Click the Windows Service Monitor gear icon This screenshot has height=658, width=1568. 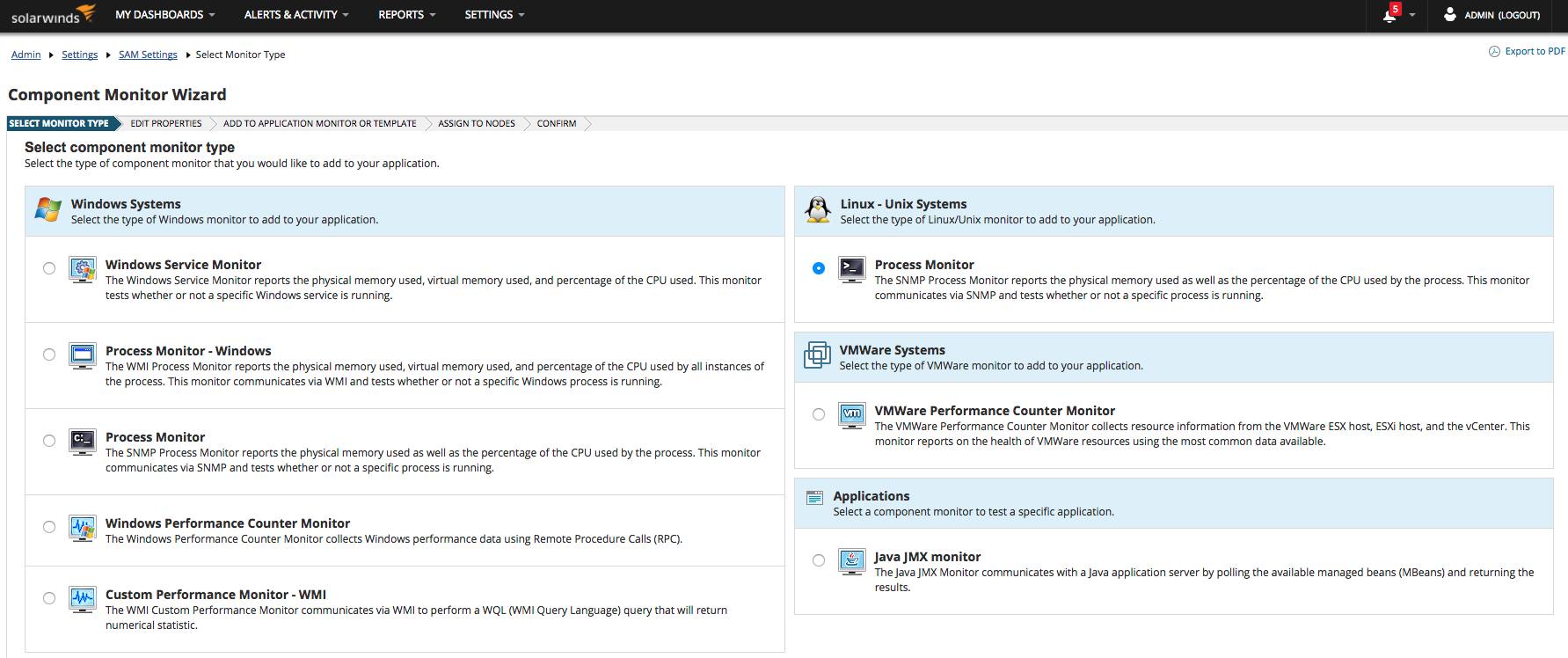tap(83, 269)
